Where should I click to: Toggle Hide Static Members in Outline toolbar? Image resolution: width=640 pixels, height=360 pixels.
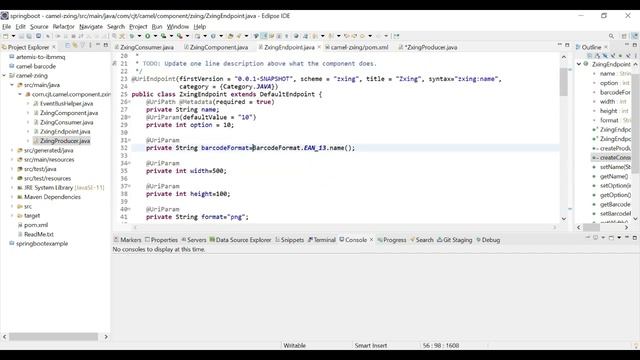pyautogui.click(x=613, y=56)
